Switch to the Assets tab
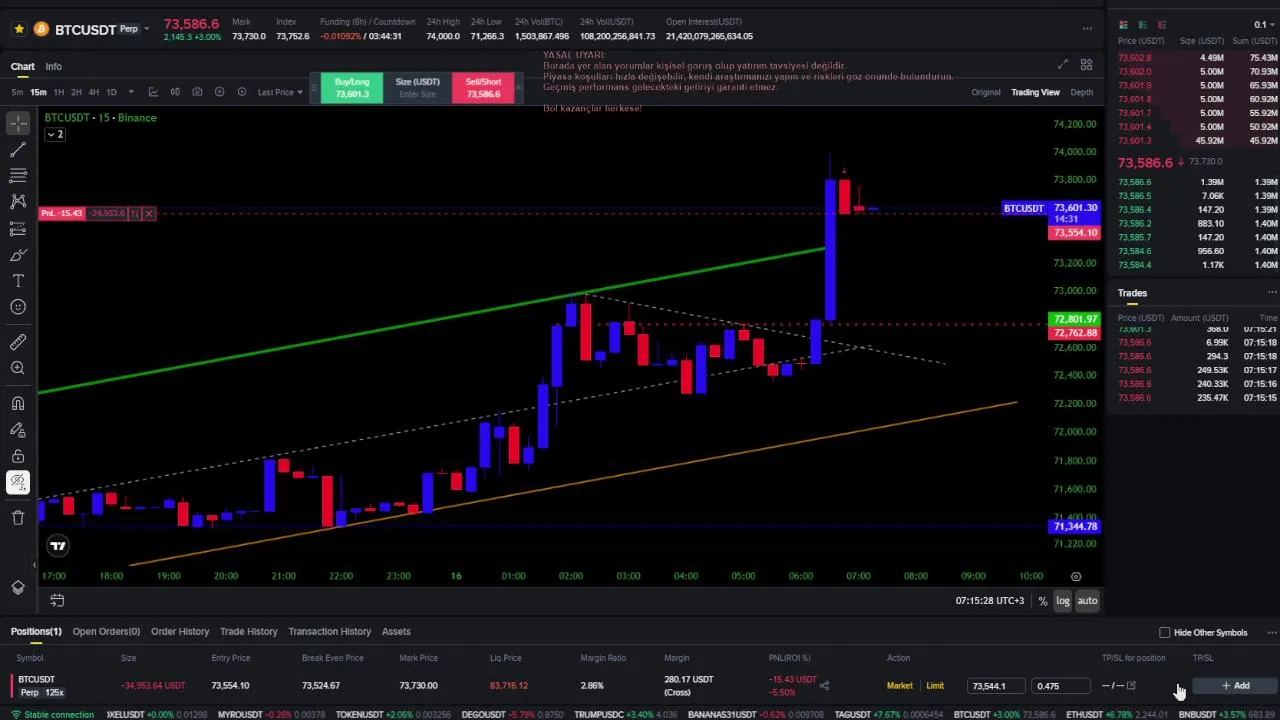 coord(396,632)
